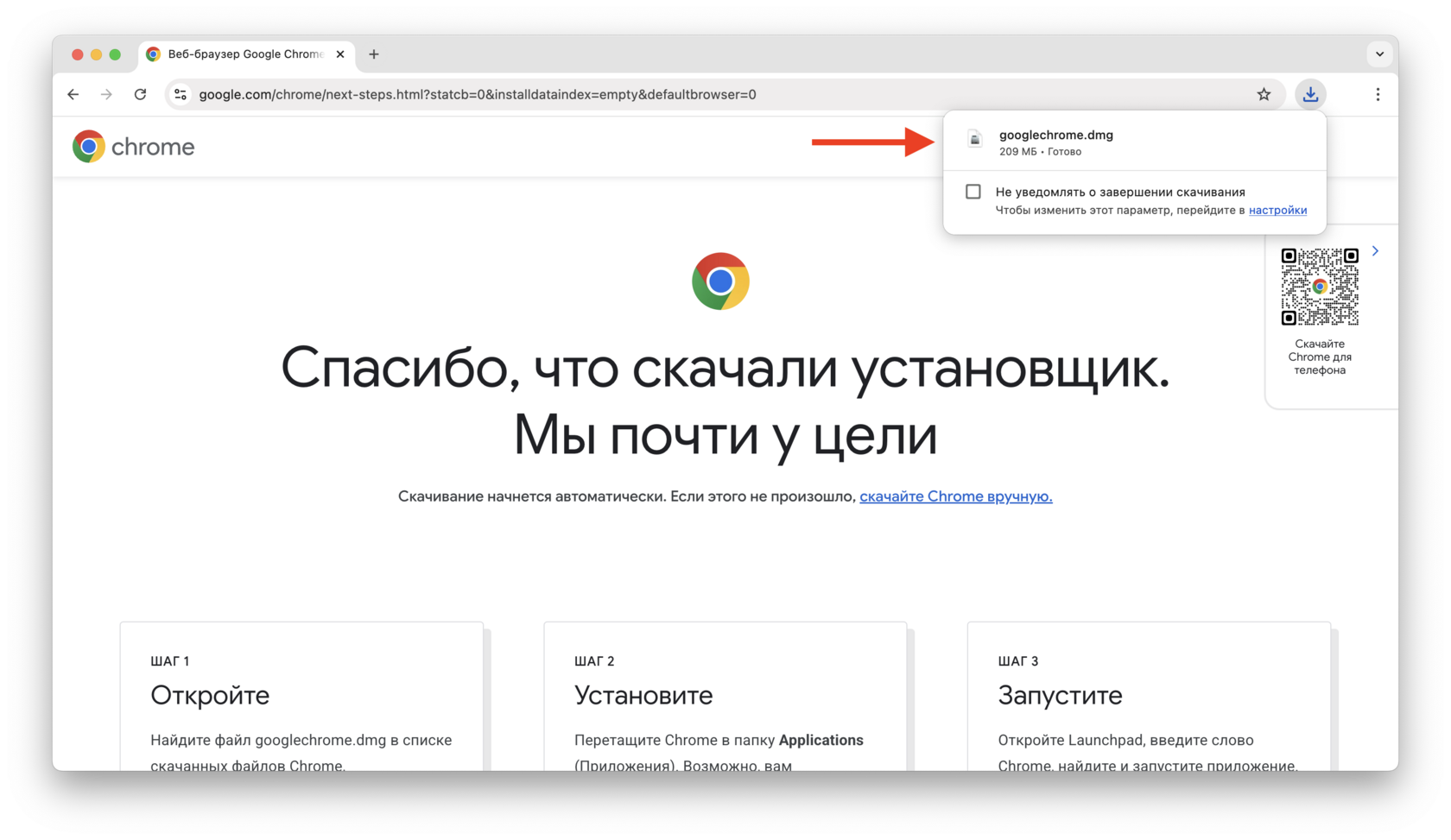This screenshot has width=1451, height=840.
Task: Enable "Не уведомлять о завершении скачивания" checkbox
Action: (973, 192)
